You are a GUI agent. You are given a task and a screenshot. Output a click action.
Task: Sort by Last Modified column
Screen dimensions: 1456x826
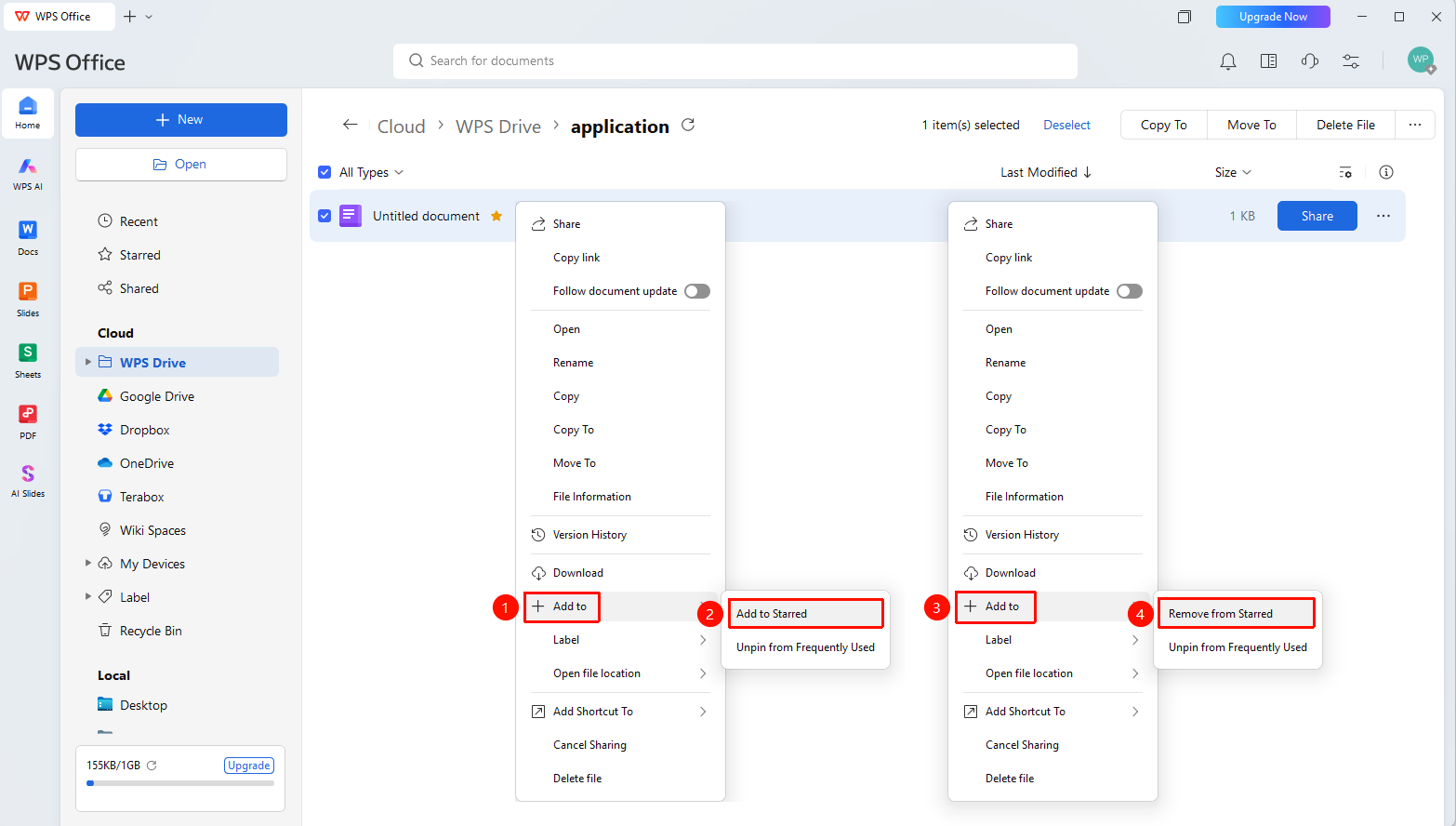[x=1046, y=172]
